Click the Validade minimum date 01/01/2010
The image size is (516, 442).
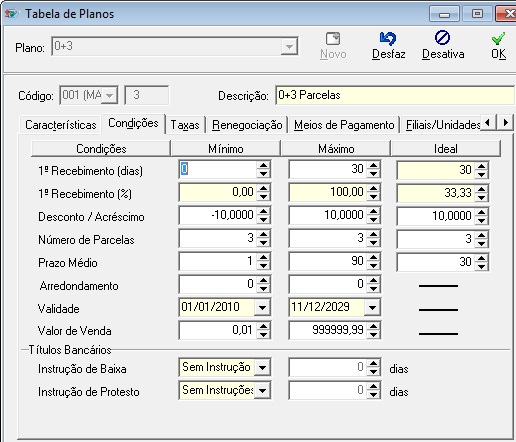(x=217, y=307)
